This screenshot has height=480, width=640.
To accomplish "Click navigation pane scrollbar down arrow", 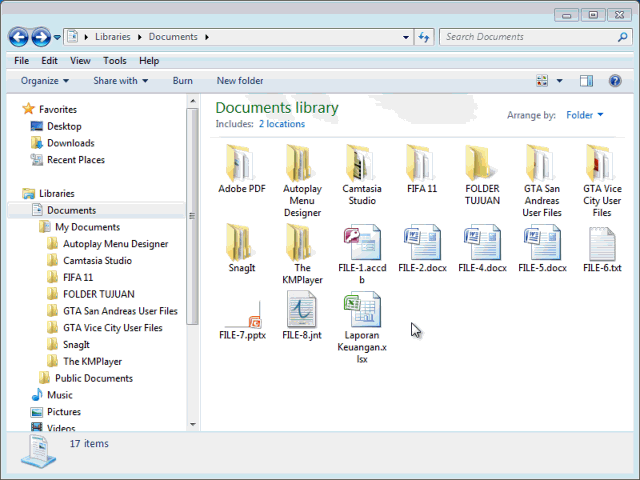I will (193, 424).
